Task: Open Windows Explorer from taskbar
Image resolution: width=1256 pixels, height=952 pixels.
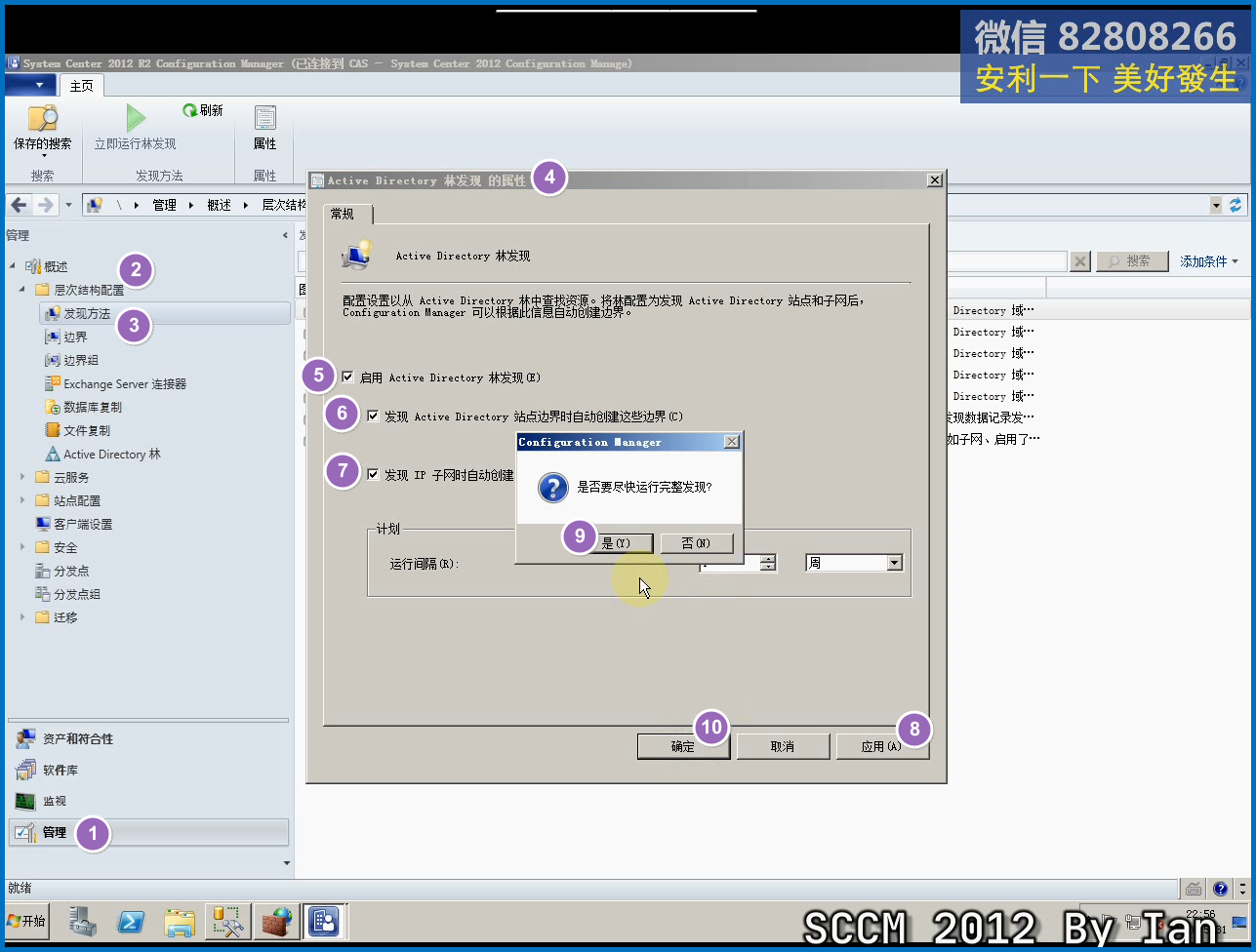Action: pos(180,921)
